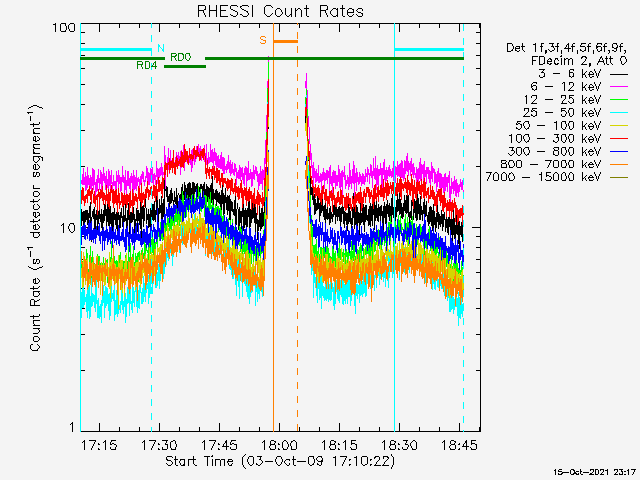Select the '300 - 800 keV' legend label
Image resolution: width=640 pixels, height=480 pixels.
[x=555, y=151]
